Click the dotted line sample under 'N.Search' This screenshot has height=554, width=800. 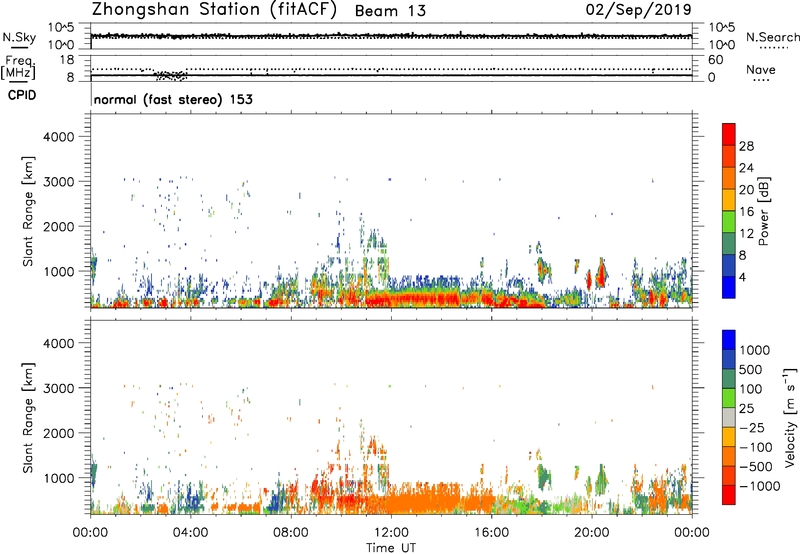(774, 48)
